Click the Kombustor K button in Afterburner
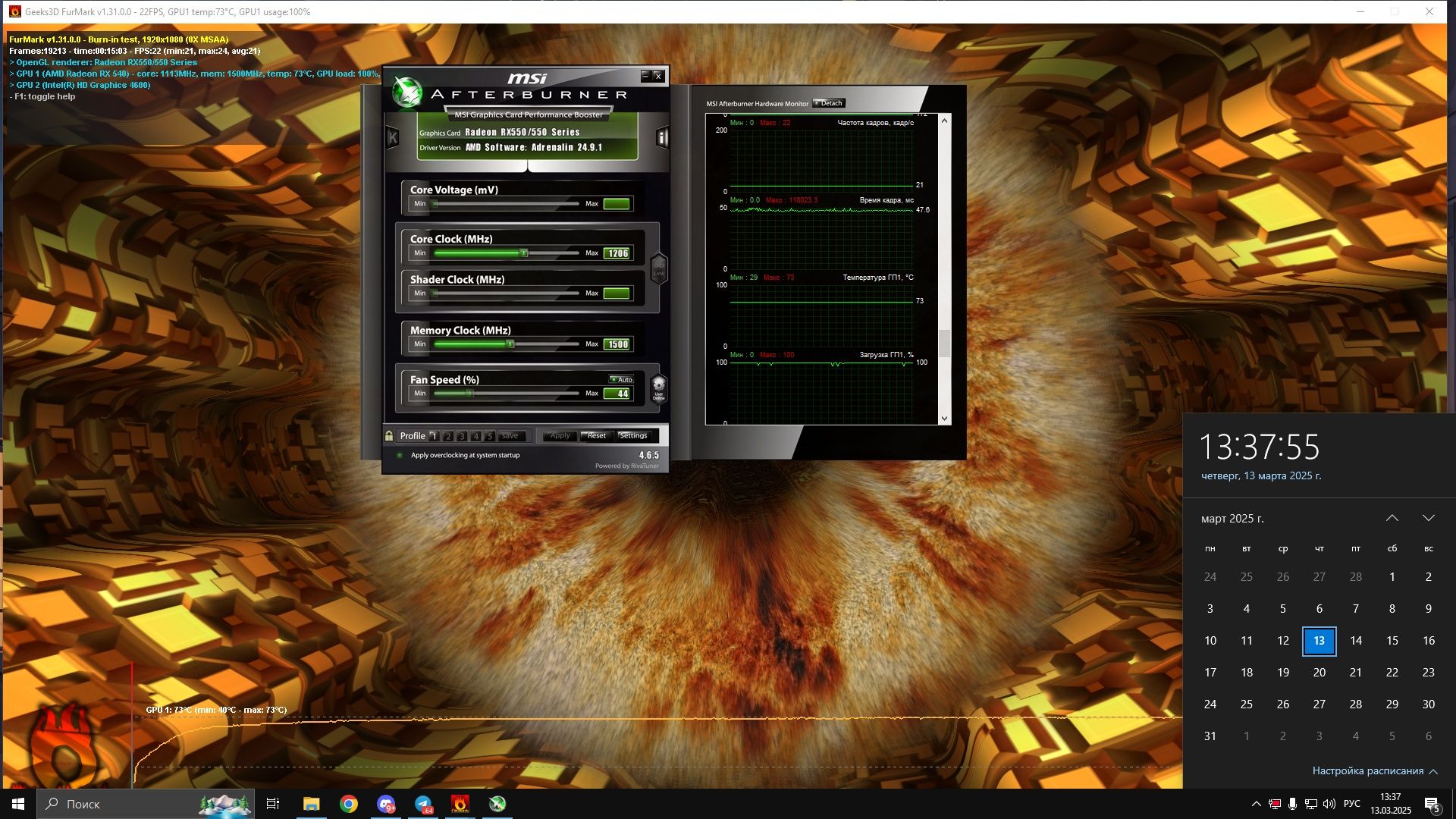Screen dimensions: 1456x819 tap(393, 137)
